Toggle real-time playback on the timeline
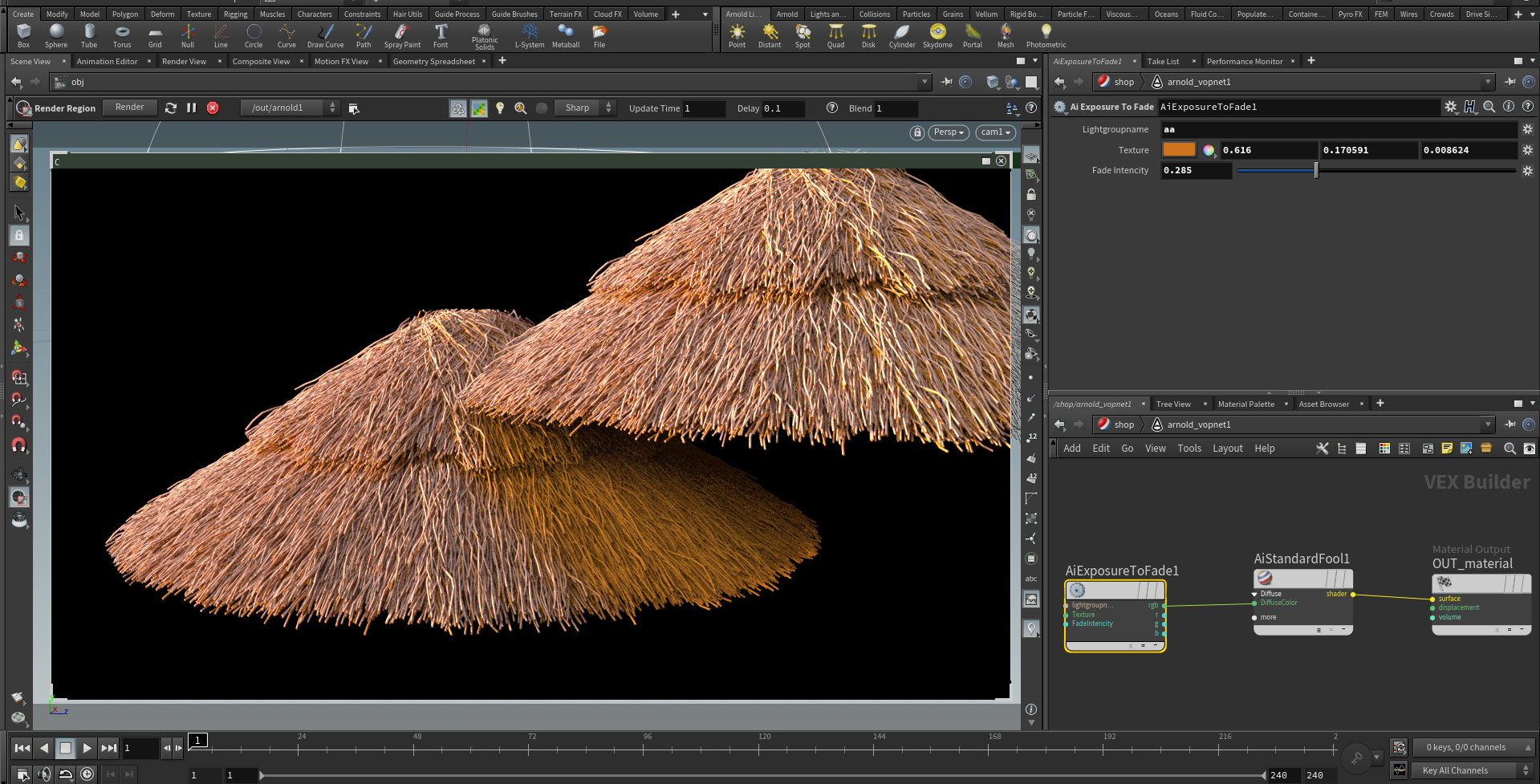The width and height of the screenshot is (1540, 784). [x=87, y=774]
